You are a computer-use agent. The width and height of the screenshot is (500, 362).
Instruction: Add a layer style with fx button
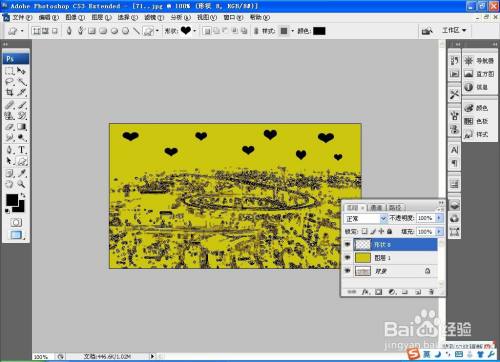click(x=365, y=292)
